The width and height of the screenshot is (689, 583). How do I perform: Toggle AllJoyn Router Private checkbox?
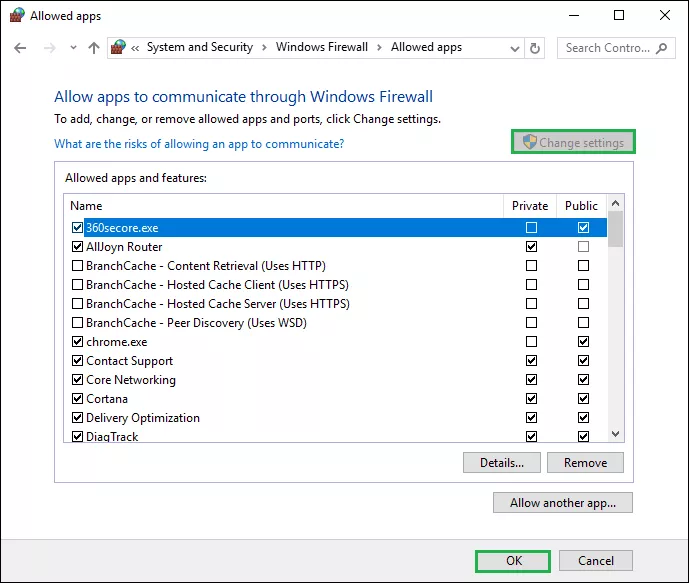pyautogui.click(x=531, y=246)
